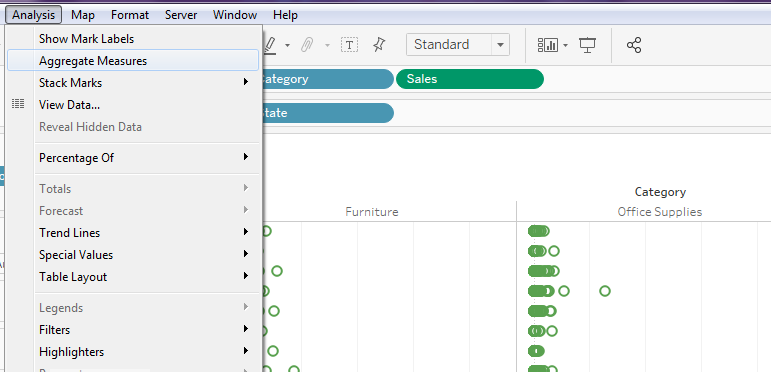This screenshot has width=771, height=372.
Task: Expand the Table Layout submenu
Action: click(x=133, y=277)
